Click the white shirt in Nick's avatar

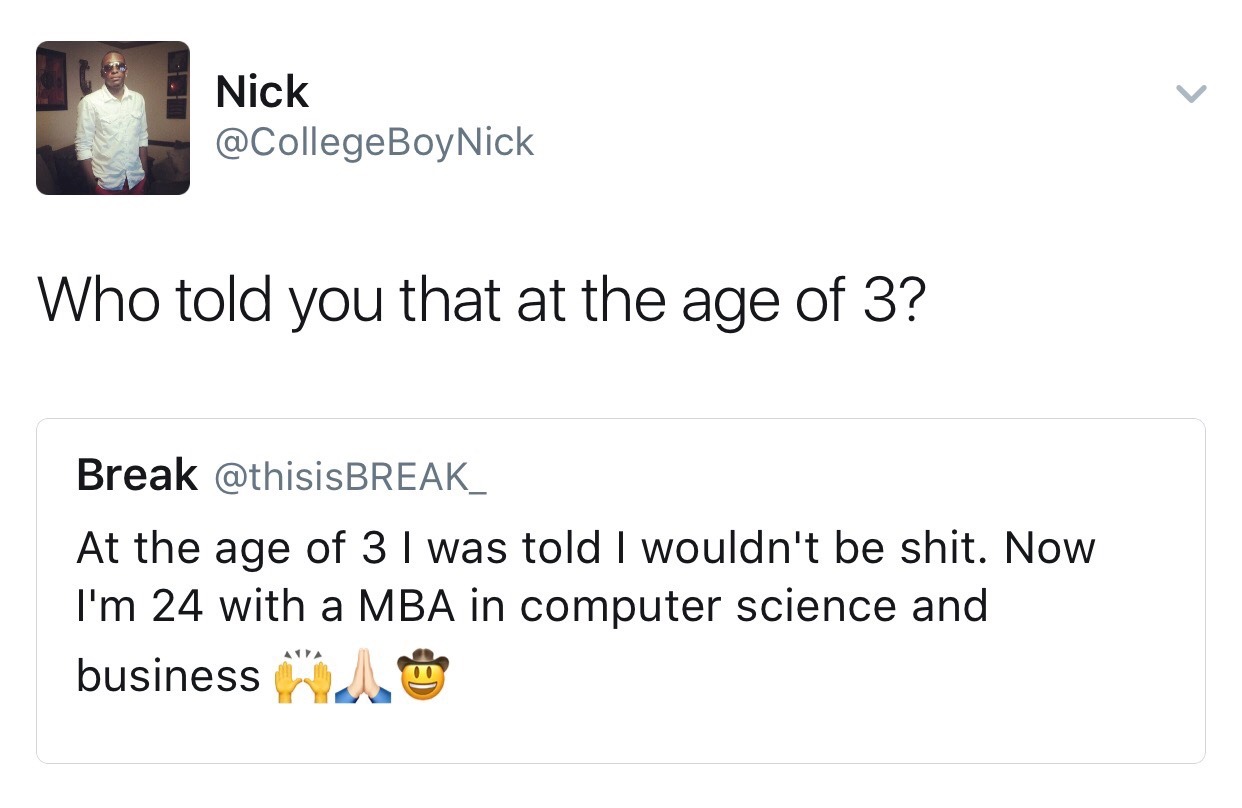(x=112, y=135)
